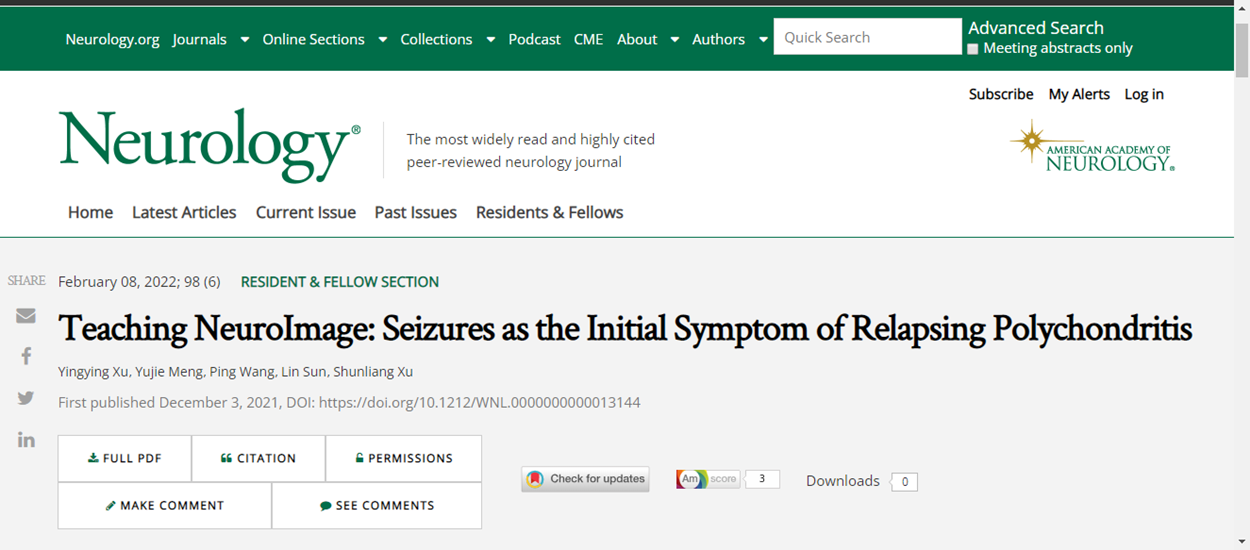Click into the Quick Search field

(867, 37)
